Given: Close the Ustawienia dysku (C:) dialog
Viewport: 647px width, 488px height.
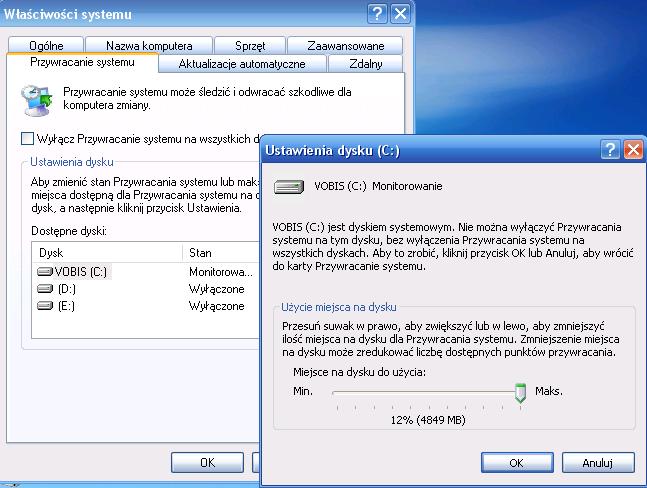Looking at the screenshot, I should coord(633,149).
